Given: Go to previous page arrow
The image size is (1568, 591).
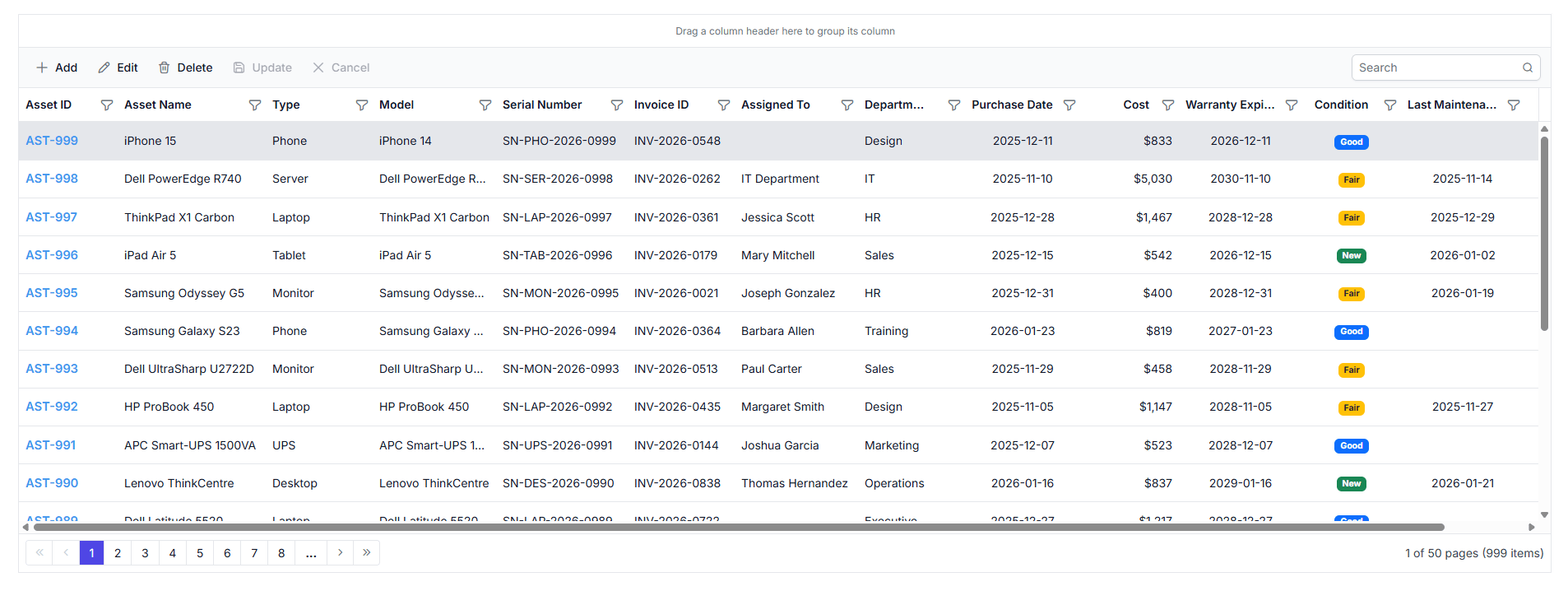Looking at the screenshot, I should [x=66, y=552].
